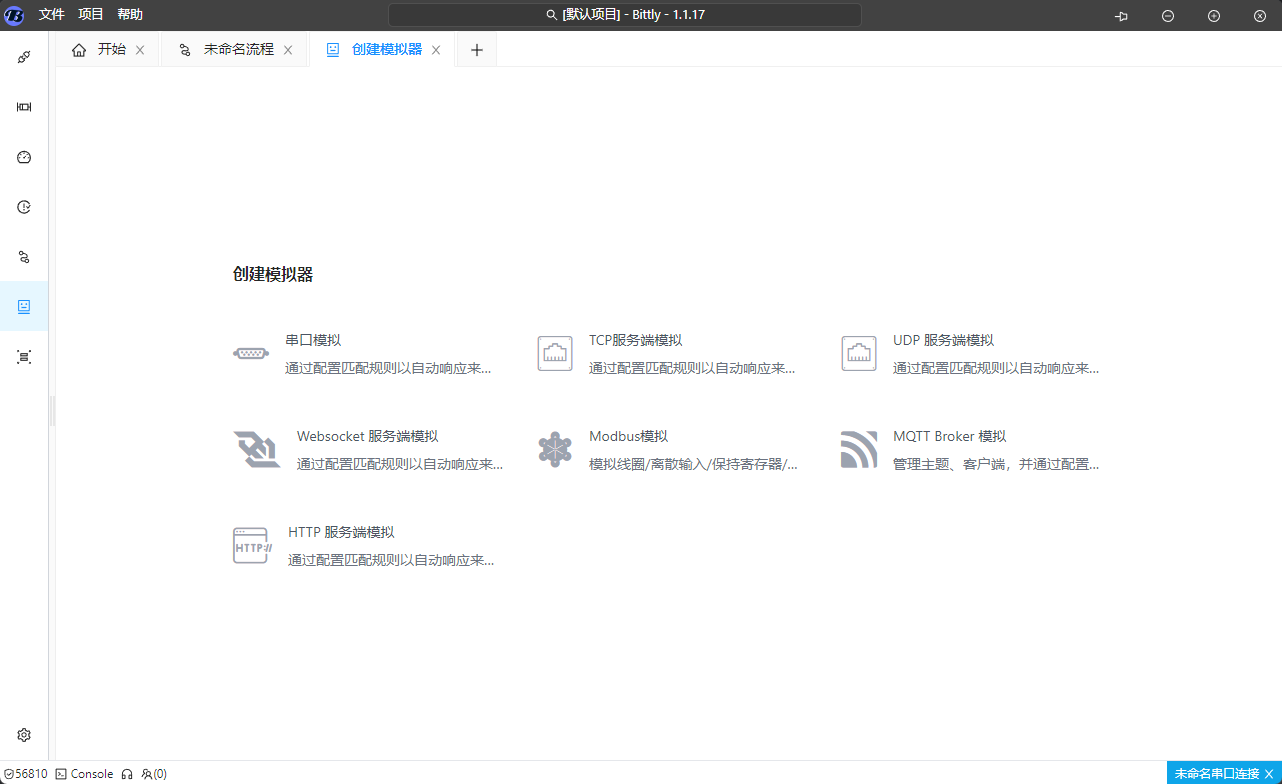
Task: Click the pin window icon in title bar
Action: (x=1122, y=16)
